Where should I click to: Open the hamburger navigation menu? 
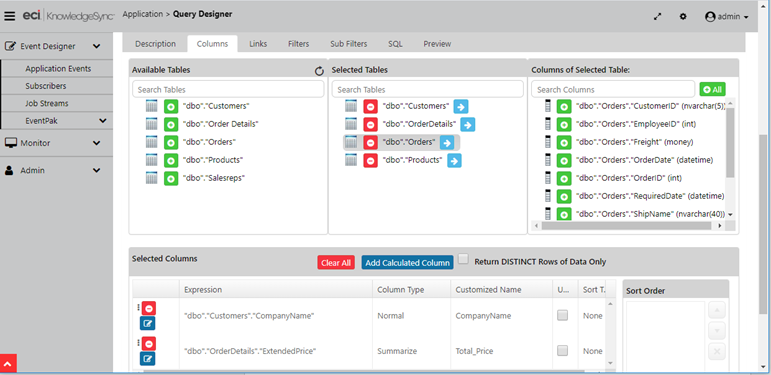9,16
